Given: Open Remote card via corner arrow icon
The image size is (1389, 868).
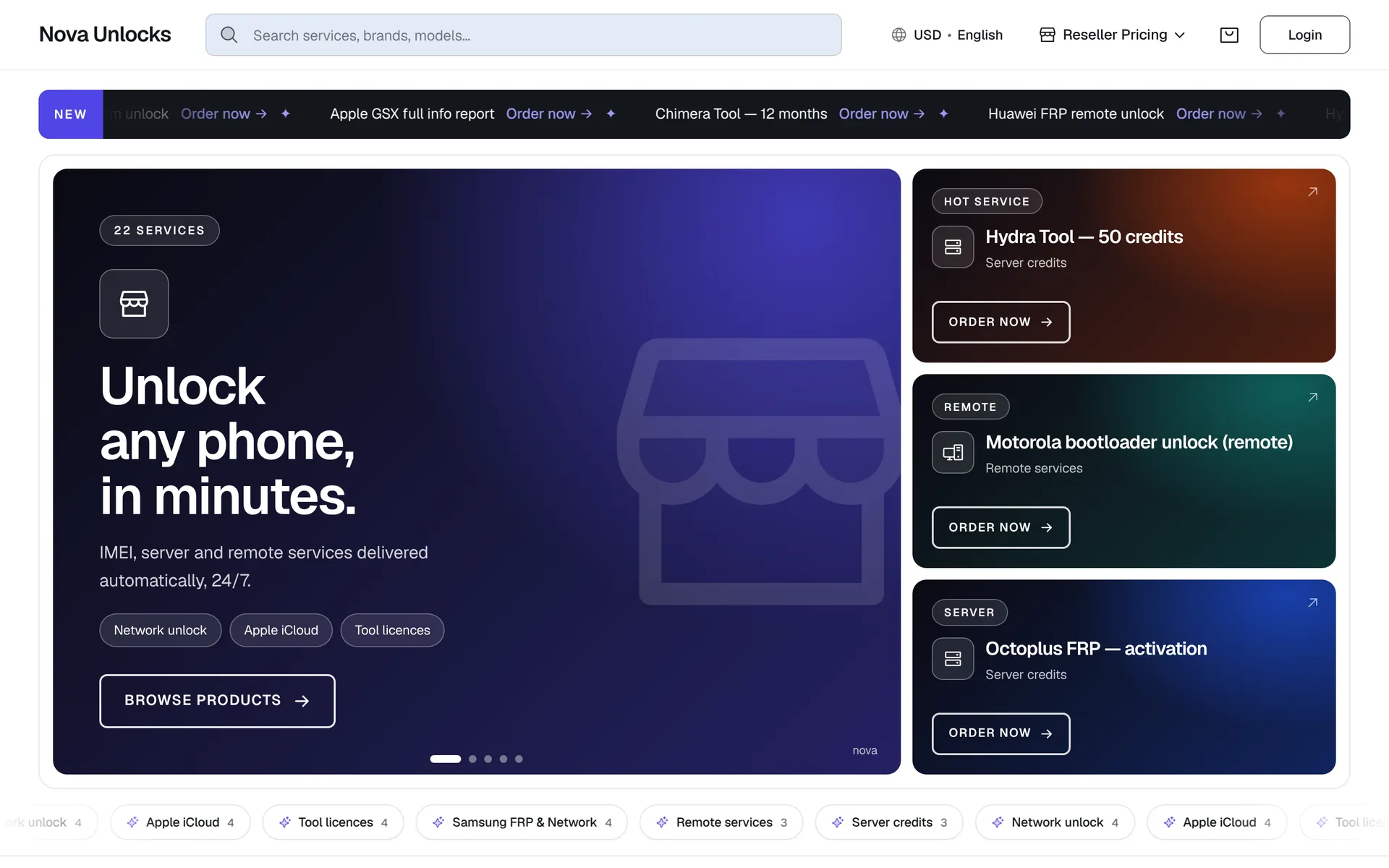Looking at the screenshot, I should coord(1312,397).
